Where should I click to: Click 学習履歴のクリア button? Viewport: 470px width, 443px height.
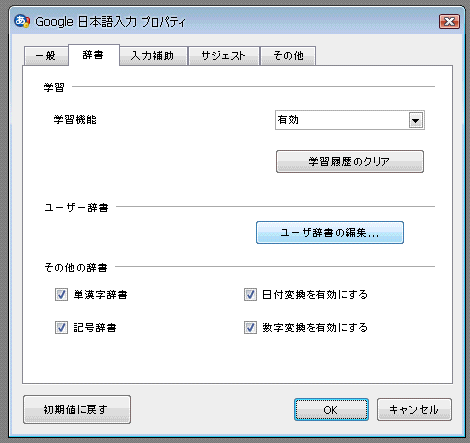pos(350,162)
